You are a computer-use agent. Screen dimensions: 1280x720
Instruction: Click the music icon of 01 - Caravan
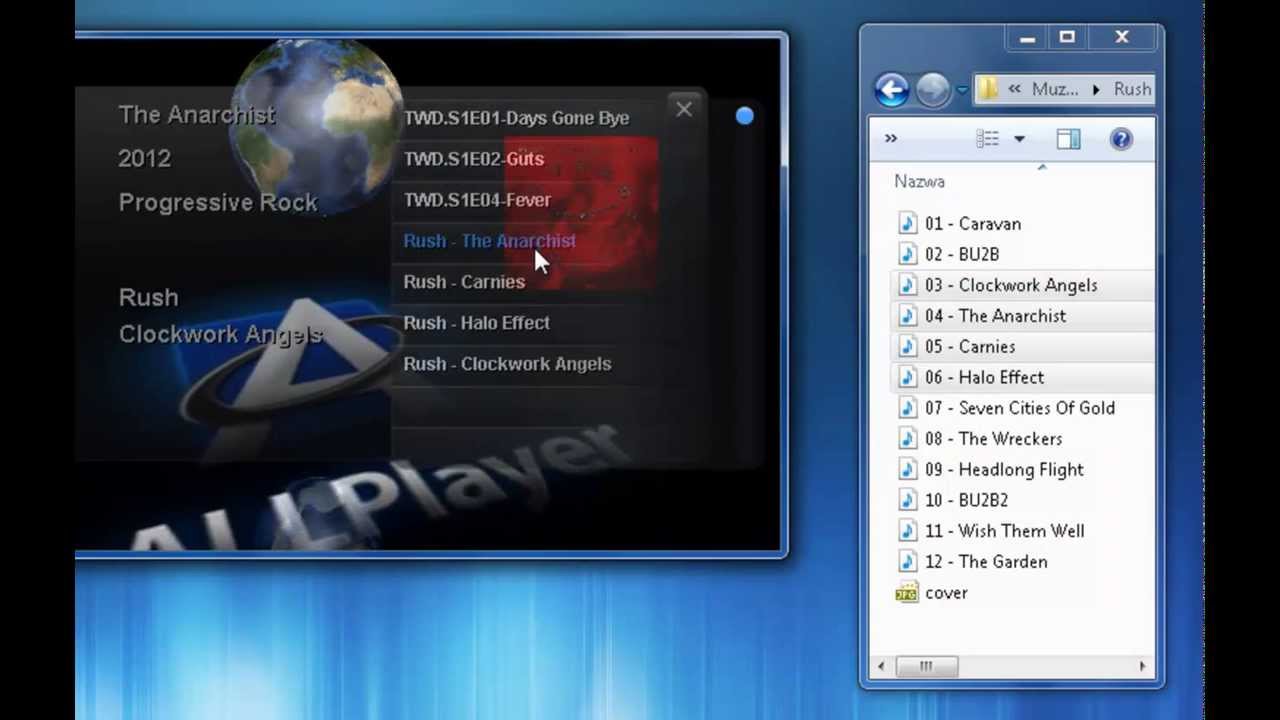[907, 224]
